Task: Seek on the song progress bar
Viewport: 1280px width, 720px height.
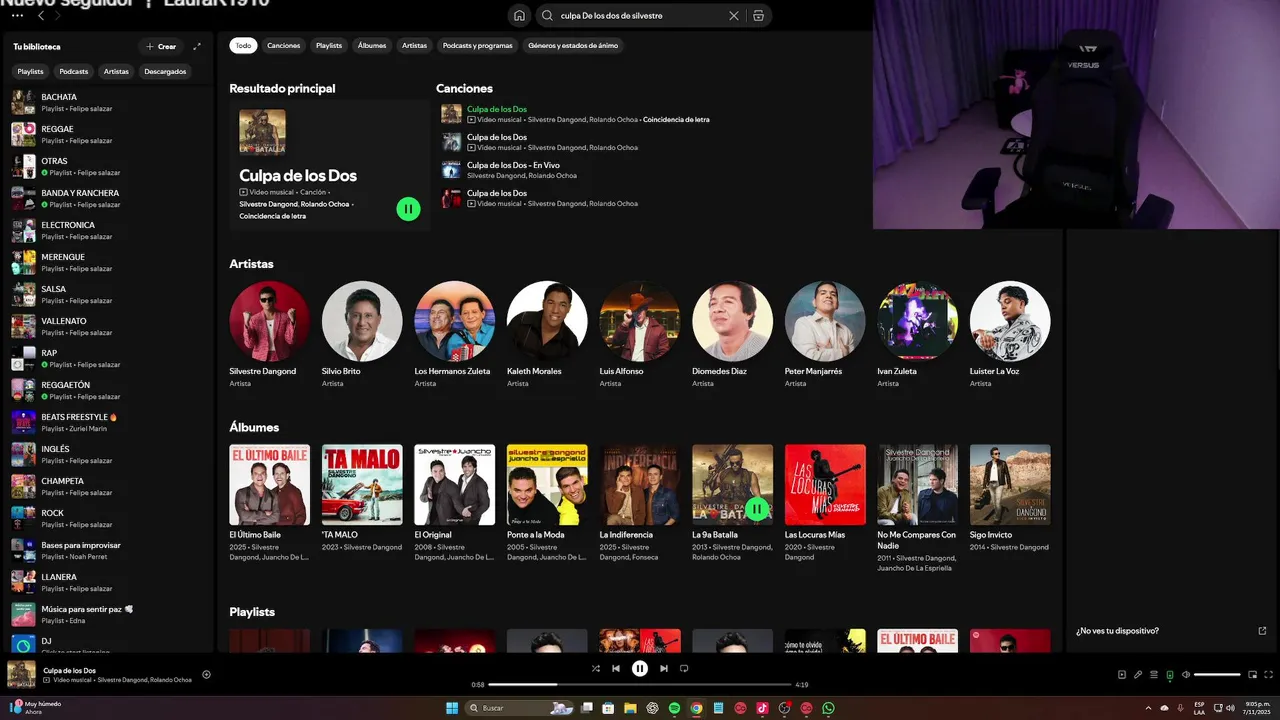Action: 640,685
